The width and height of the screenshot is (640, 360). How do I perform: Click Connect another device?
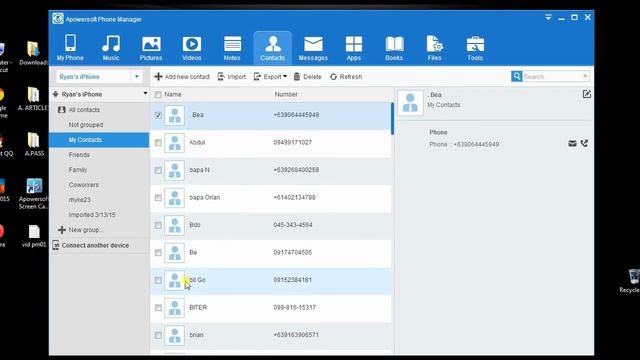[x=91, y=245]
